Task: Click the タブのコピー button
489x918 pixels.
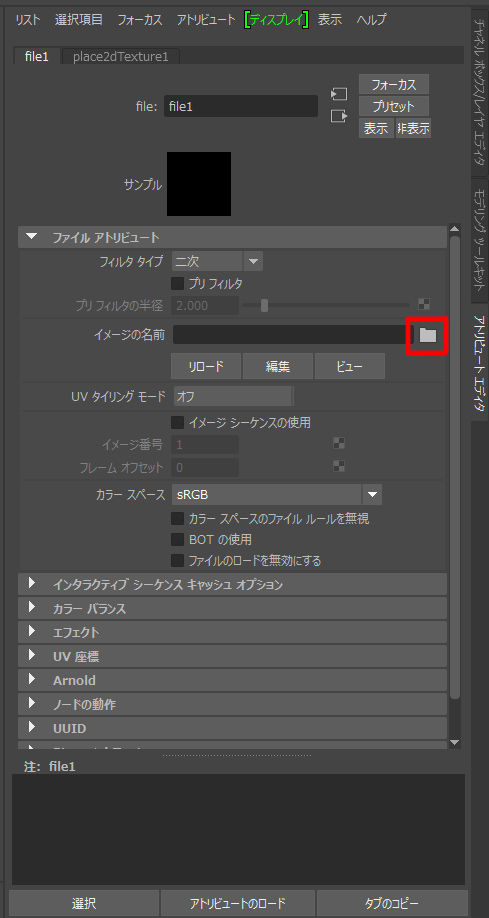Action: [392, 903]
